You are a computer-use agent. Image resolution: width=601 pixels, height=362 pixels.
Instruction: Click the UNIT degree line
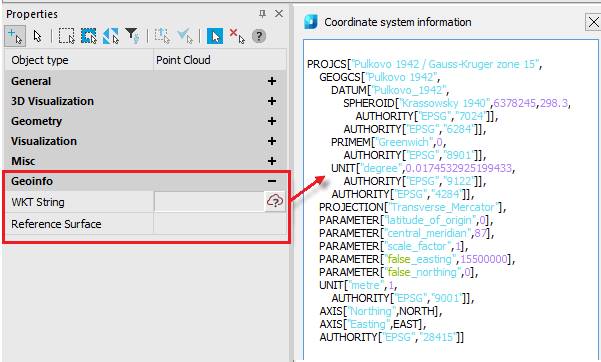point(423,168)
